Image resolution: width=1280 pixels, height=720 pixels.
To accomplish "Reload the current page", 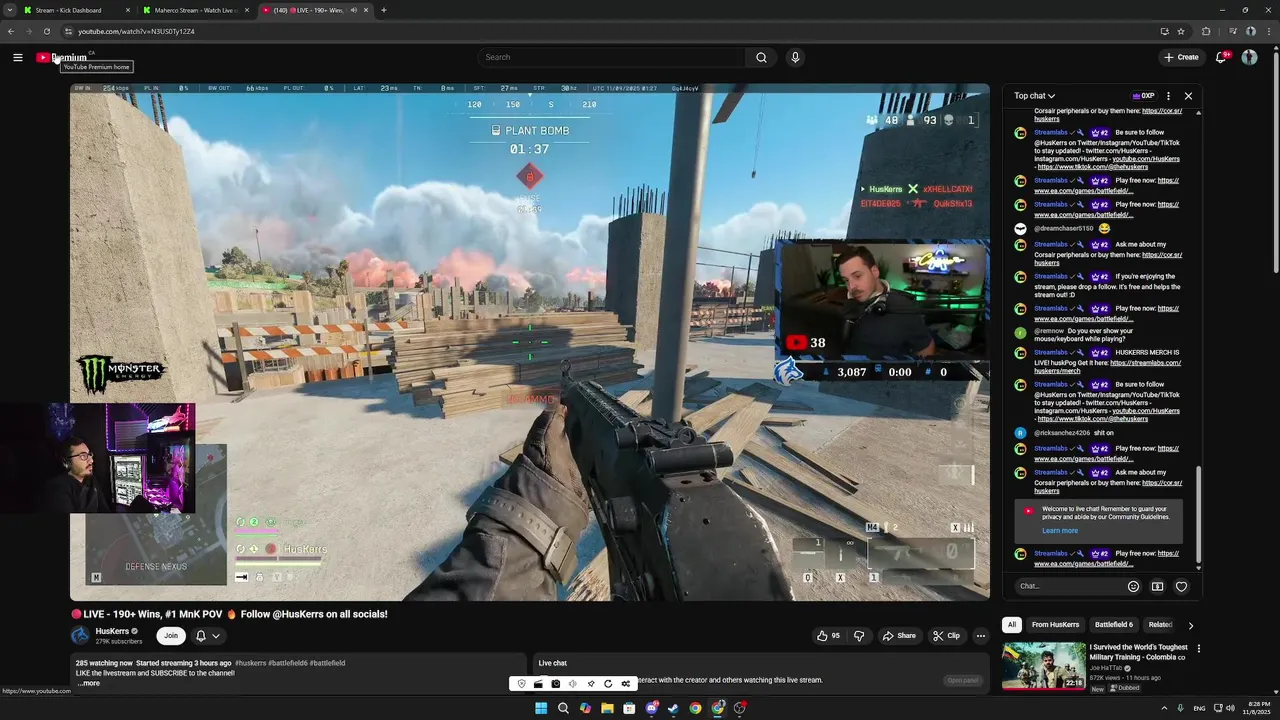I will tap(46, 31).
